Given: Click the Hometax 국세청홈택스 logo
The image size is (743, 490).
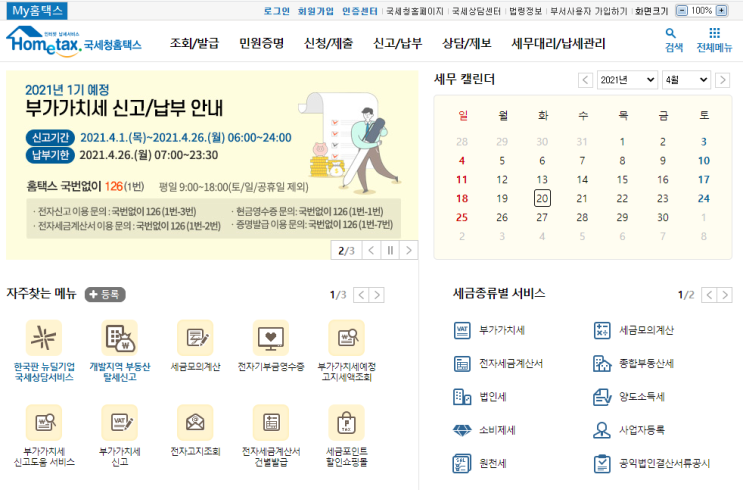Looking at the screenshot, I should point(73,42).
